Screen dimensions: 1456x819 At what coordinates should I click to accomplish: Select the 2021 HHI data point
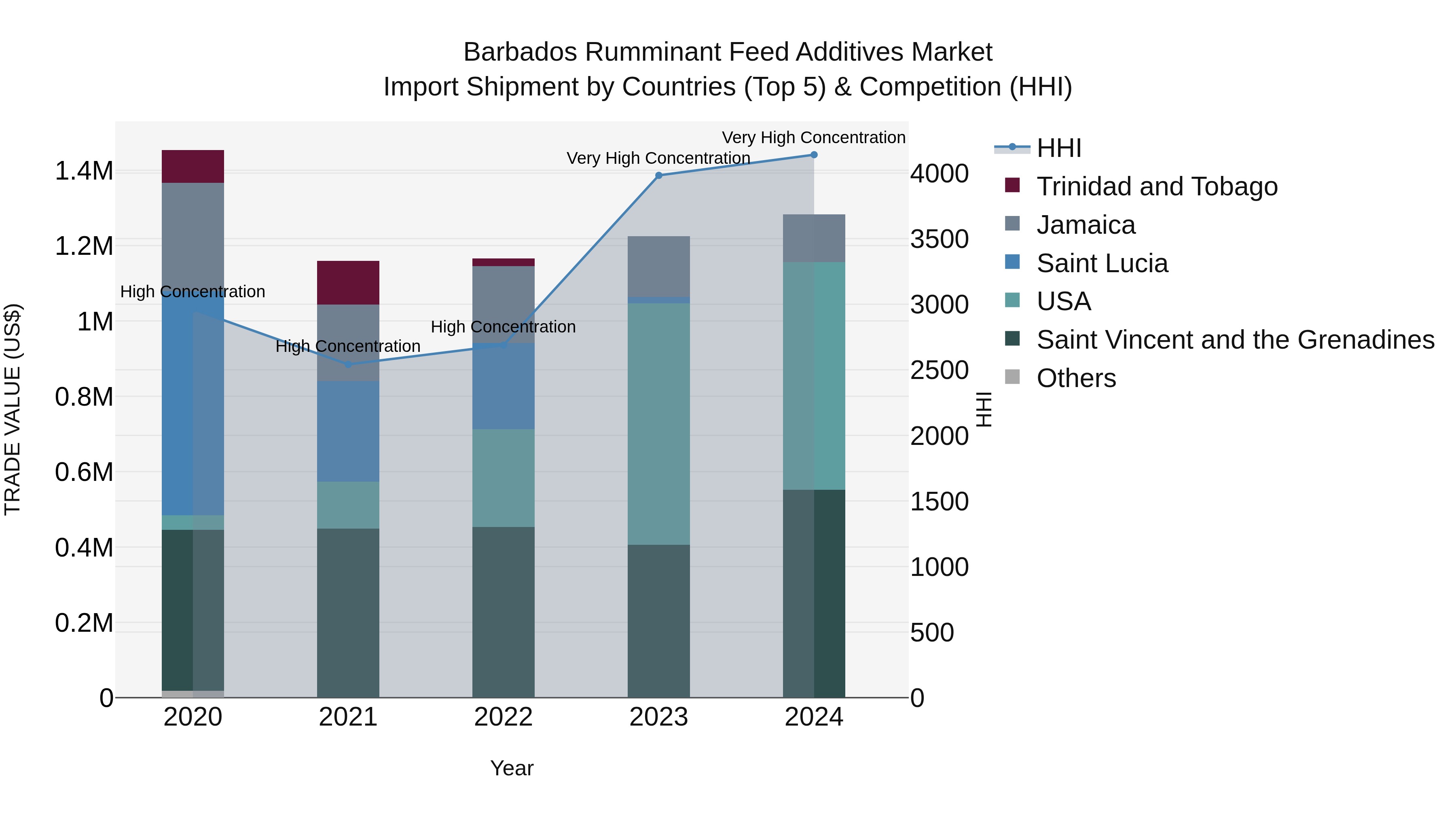[348, 364]
